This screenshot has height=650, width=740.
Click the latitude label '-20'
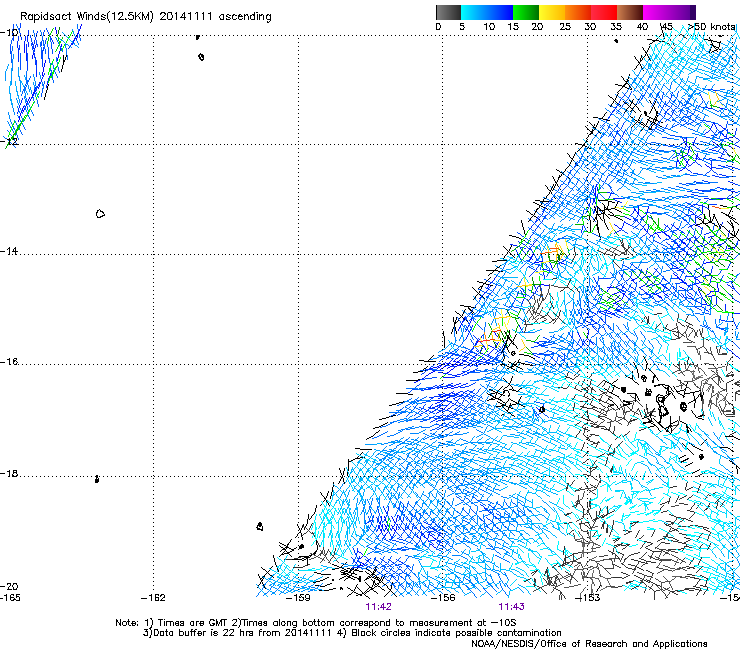point(9,586)
